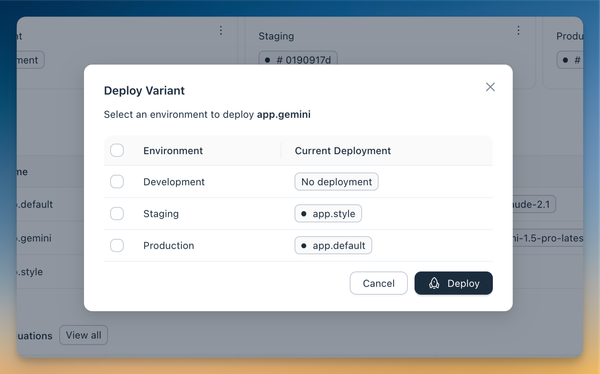Screen dimensions: 600x374
Task: Select the Development row label
Action: coord(174,182)
